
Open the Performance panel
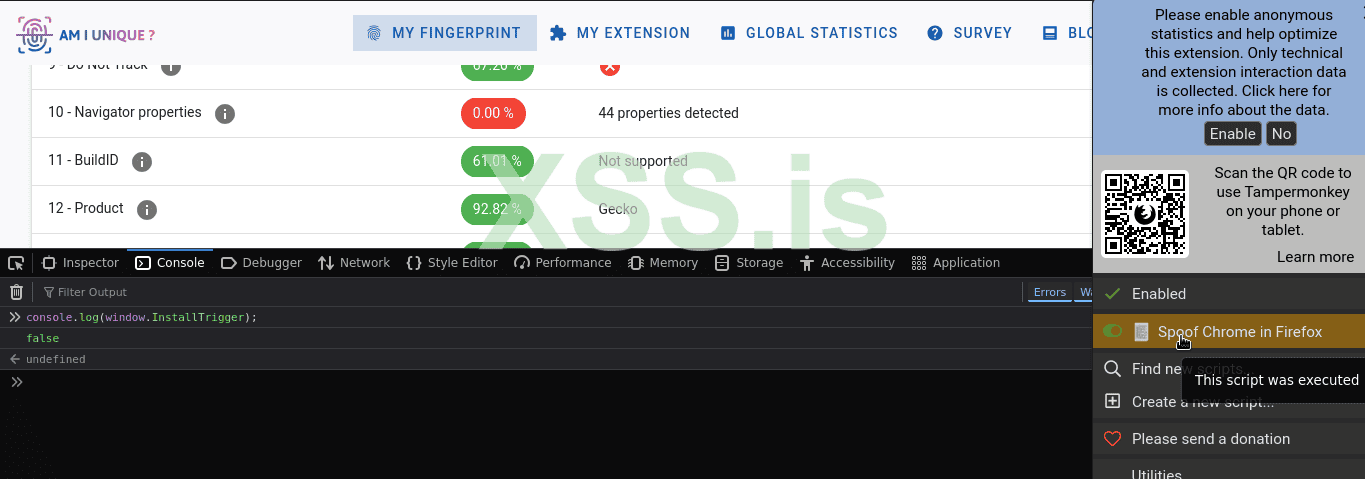tap(562, 263)
